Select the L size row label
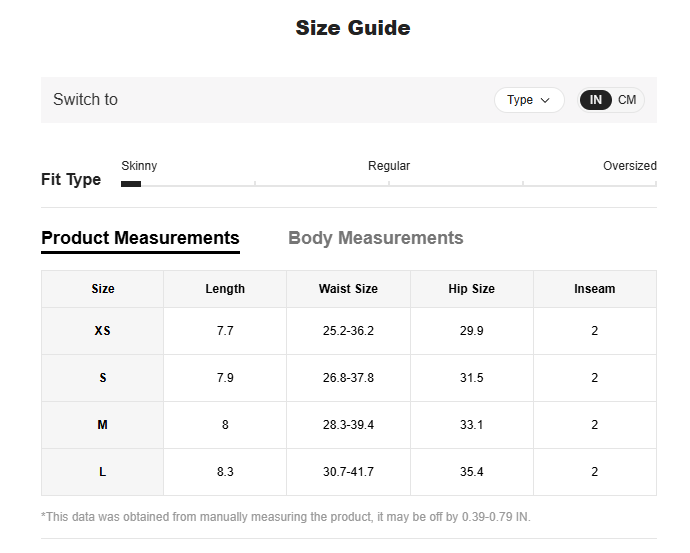Image resolution: width=690 pixels, height=553 pixels. click(103, 472)
